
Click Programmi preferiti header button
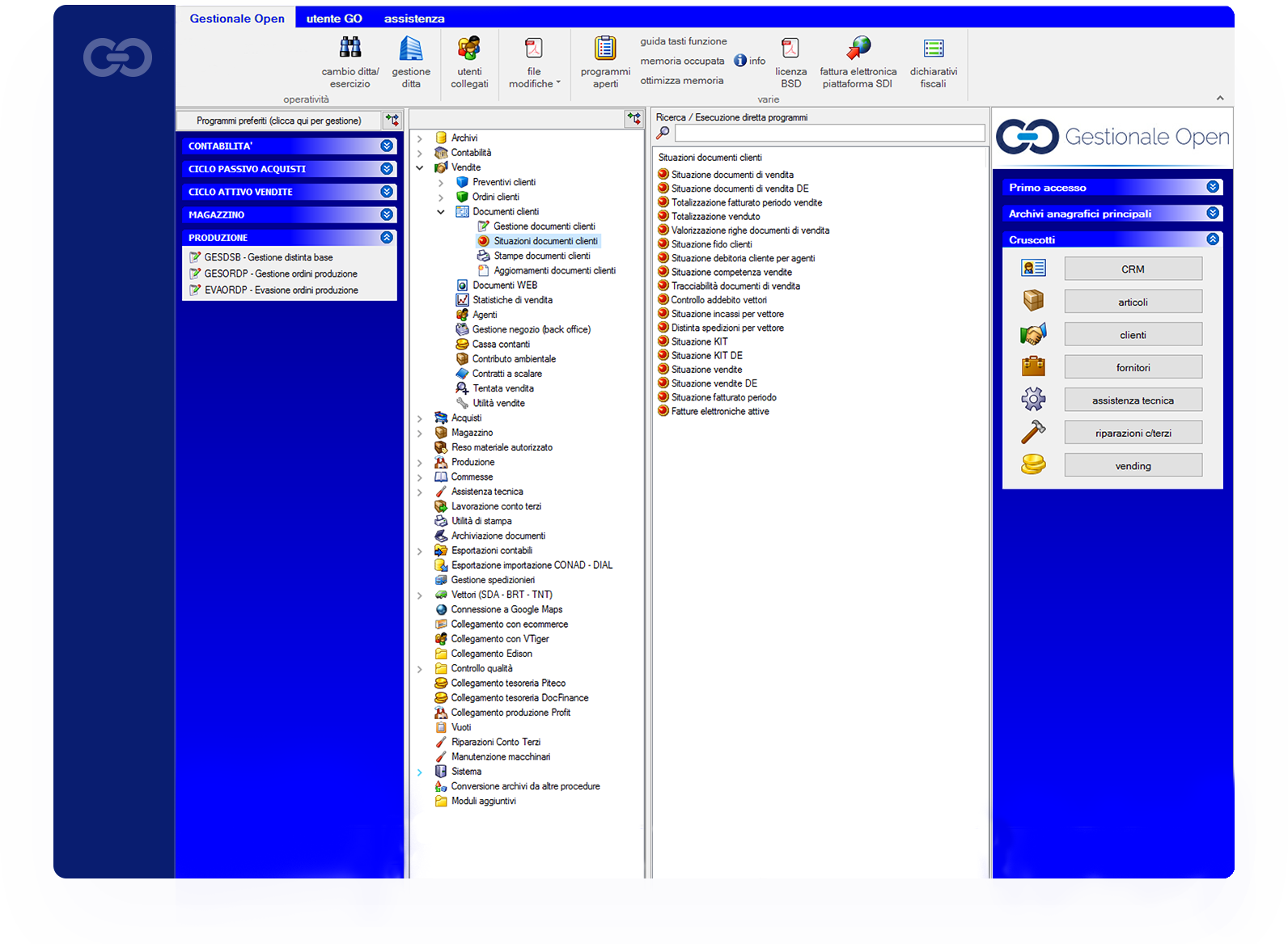tap(279, 121)
